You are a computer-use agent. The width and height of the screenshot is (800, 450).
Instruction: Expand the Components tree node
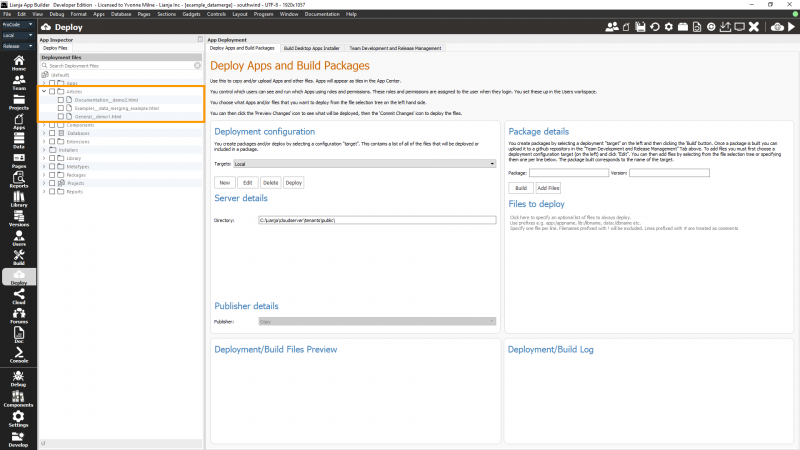(x=44, y=125)
